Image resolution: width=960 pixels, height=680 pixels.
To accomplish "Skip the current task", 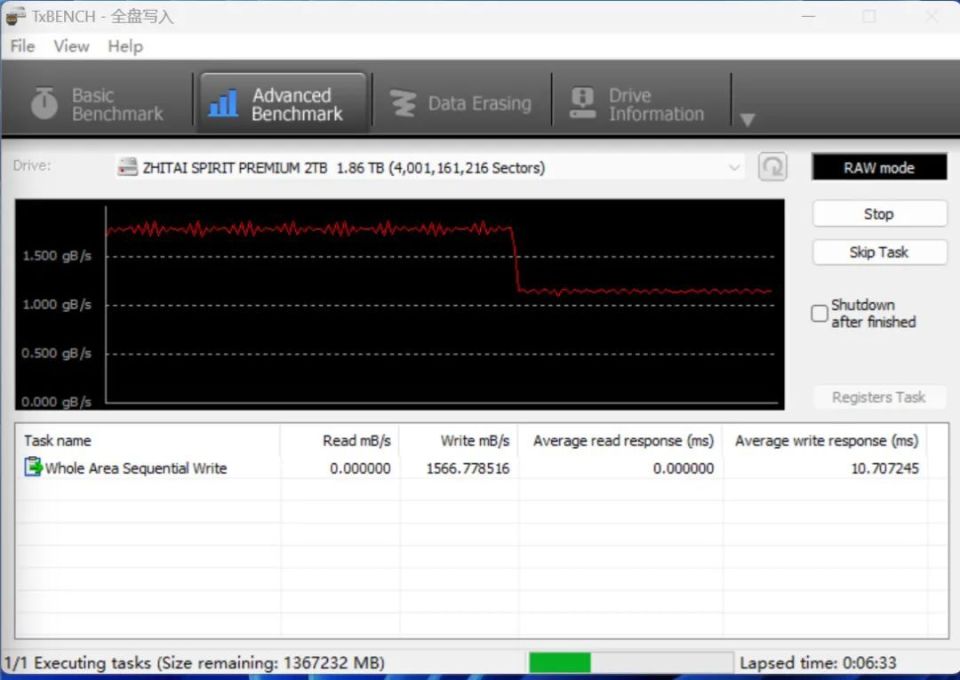I will [x=879, y=252].
